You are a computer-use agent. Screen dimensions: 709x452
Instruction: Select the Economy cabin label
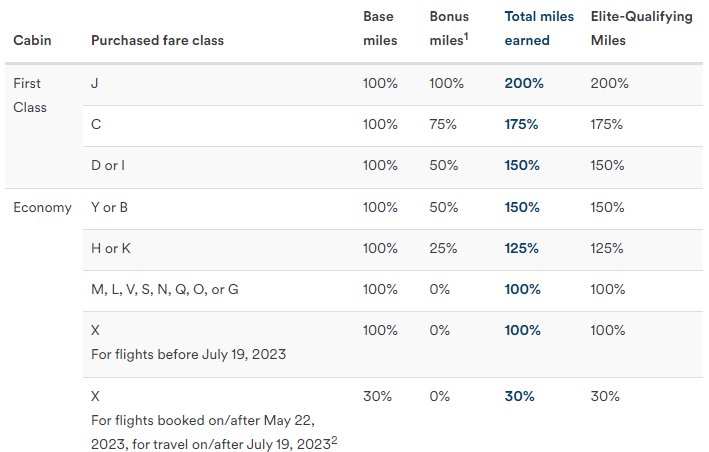[x=43, y=207]
